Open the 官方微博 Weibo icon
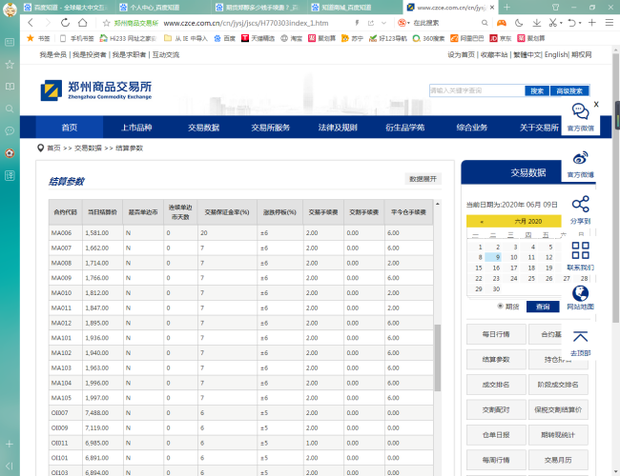The height and width of the screenshot is (476, 620). (580, 157)
